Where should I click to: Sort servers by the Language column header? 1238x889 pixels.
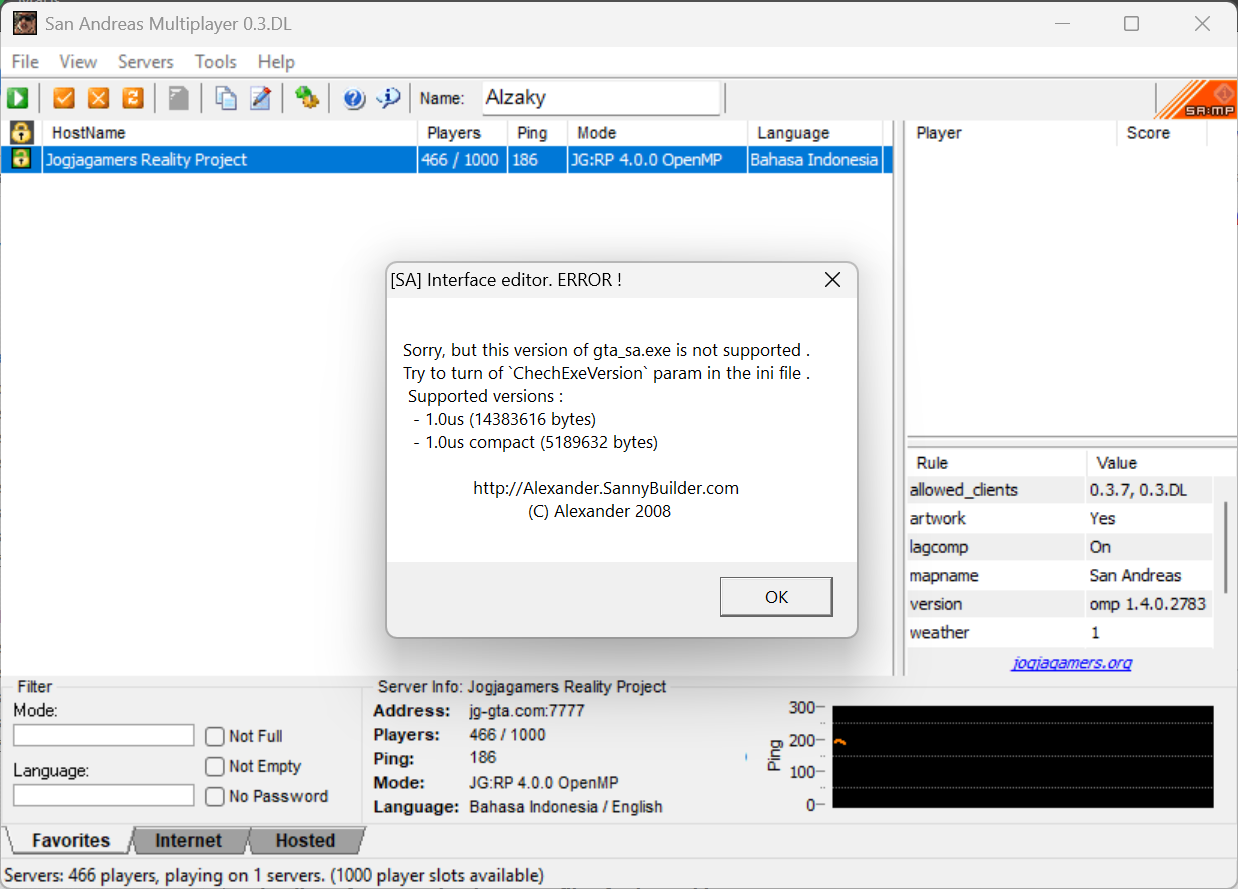(x=815, y=133)
